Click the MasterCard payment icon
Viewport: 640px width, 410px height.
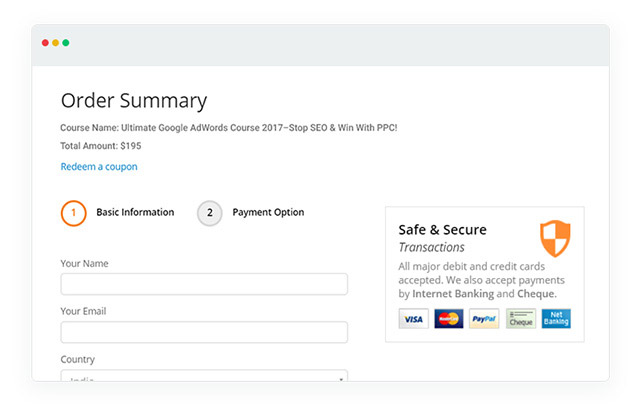(x=449, y=319)
